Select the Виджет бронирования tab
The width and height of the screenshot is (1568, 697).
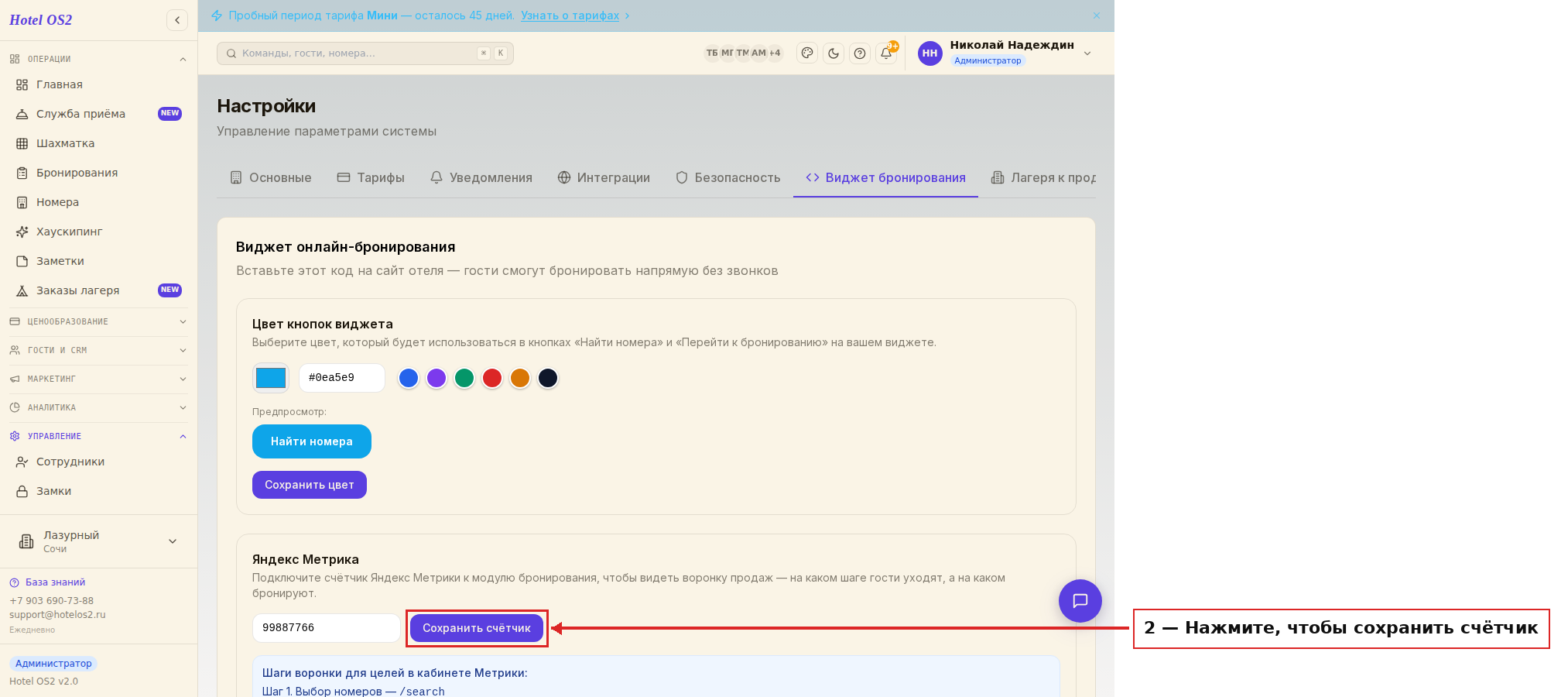coord(885,177)
